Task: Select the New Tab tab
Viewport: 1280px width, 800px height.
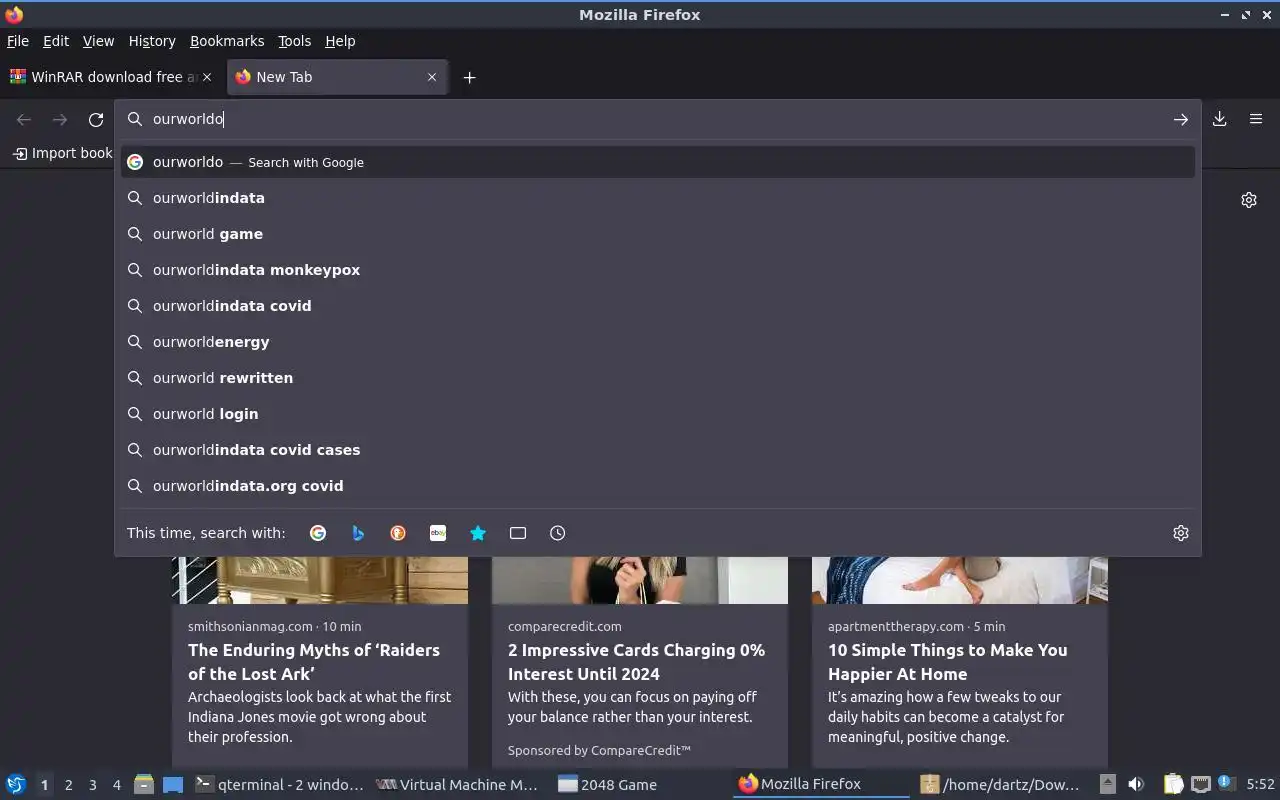Action: pos(337,77)
